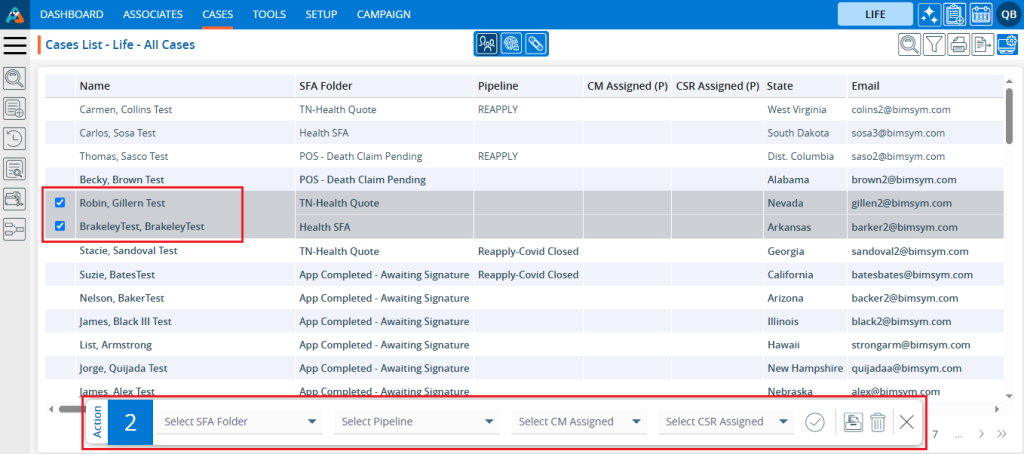Uncheck the Robin, Gillern Test row checkbox
The height and width of the screenshot is (454, 1024).
point(60,202)
